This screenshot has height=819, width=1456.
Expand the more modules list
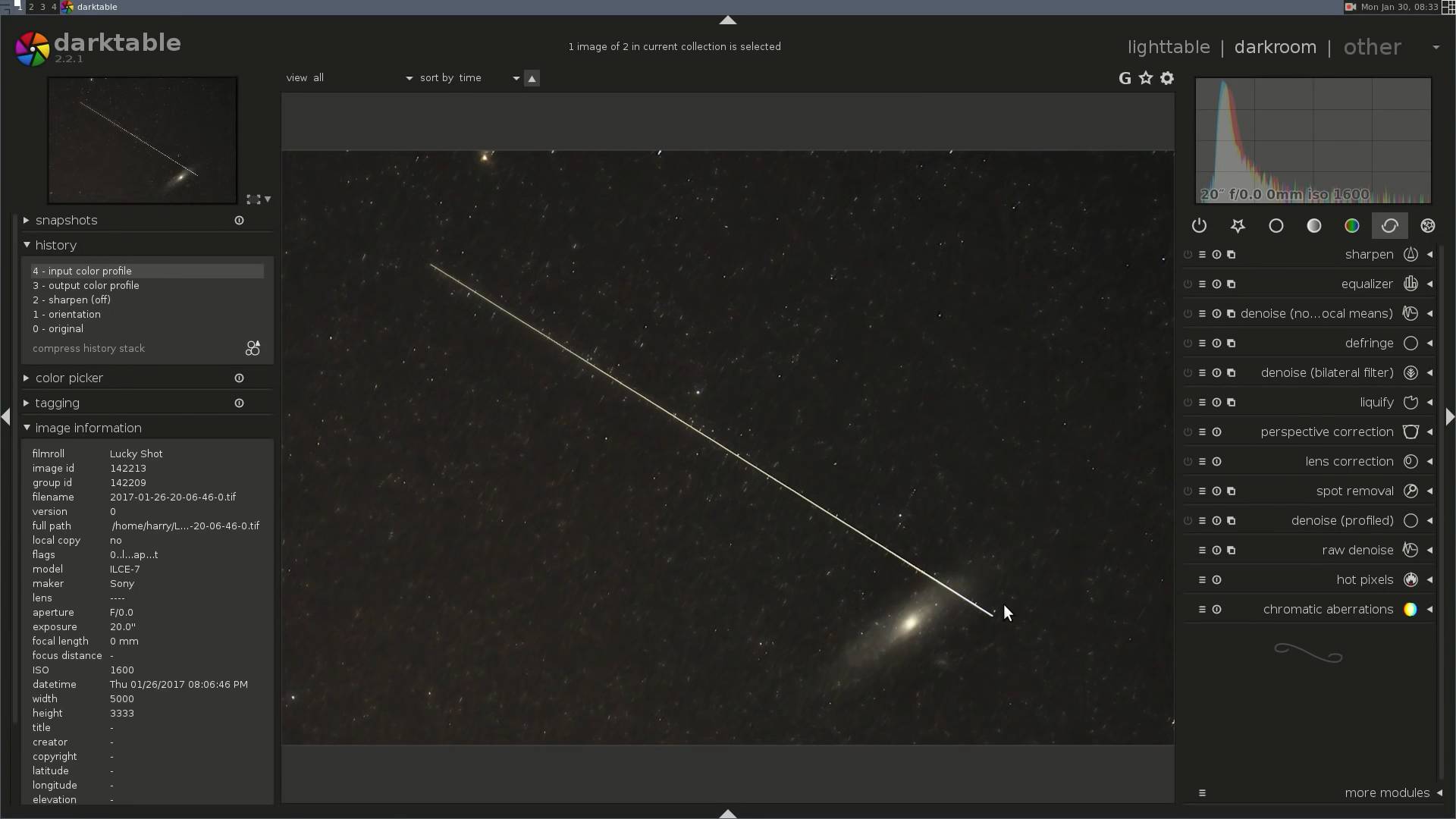[1387, 793]
